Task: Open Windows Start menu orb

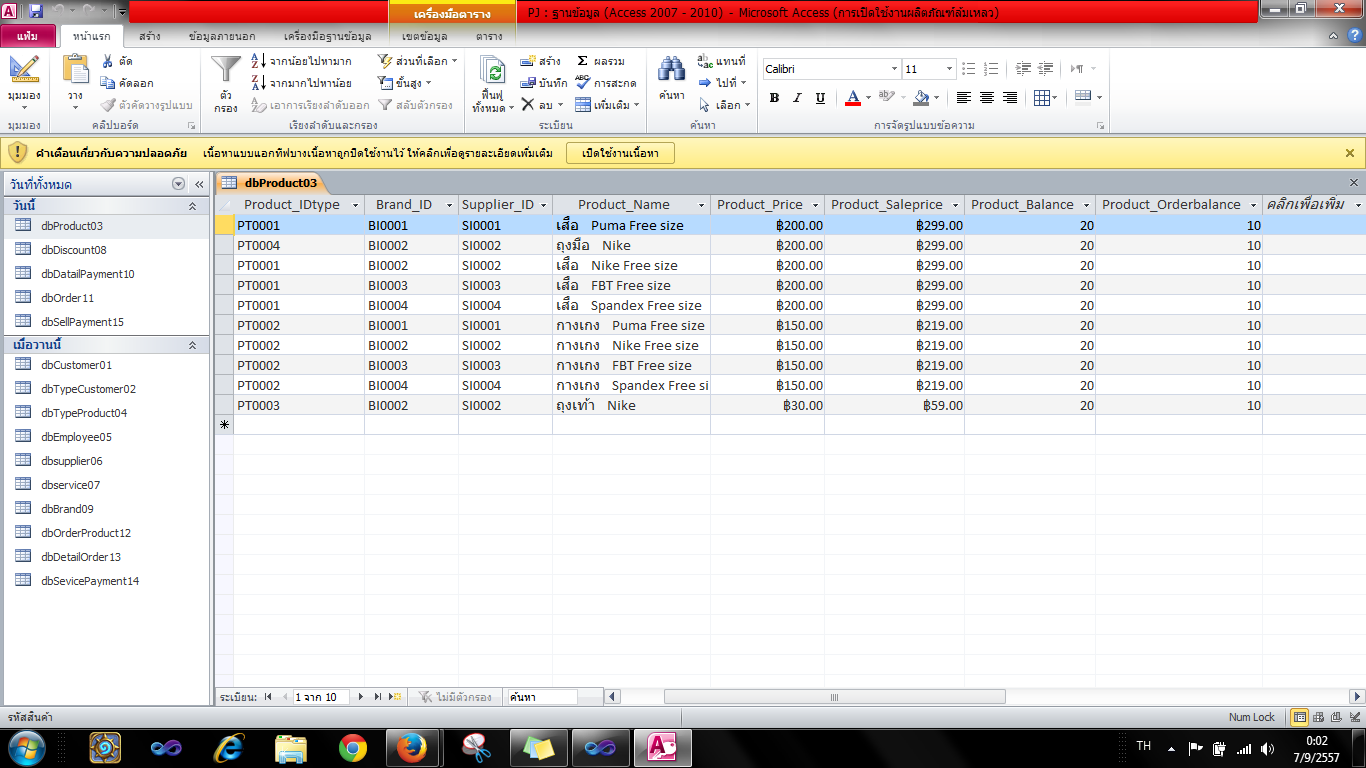Action: click(26, 747)
